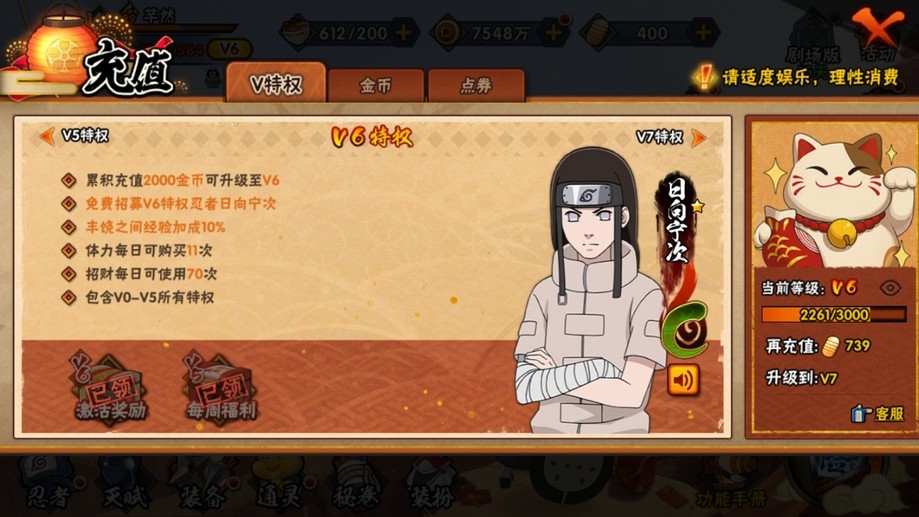Play Hyuga Neji voice with speaker icon

tap(683, 380)
